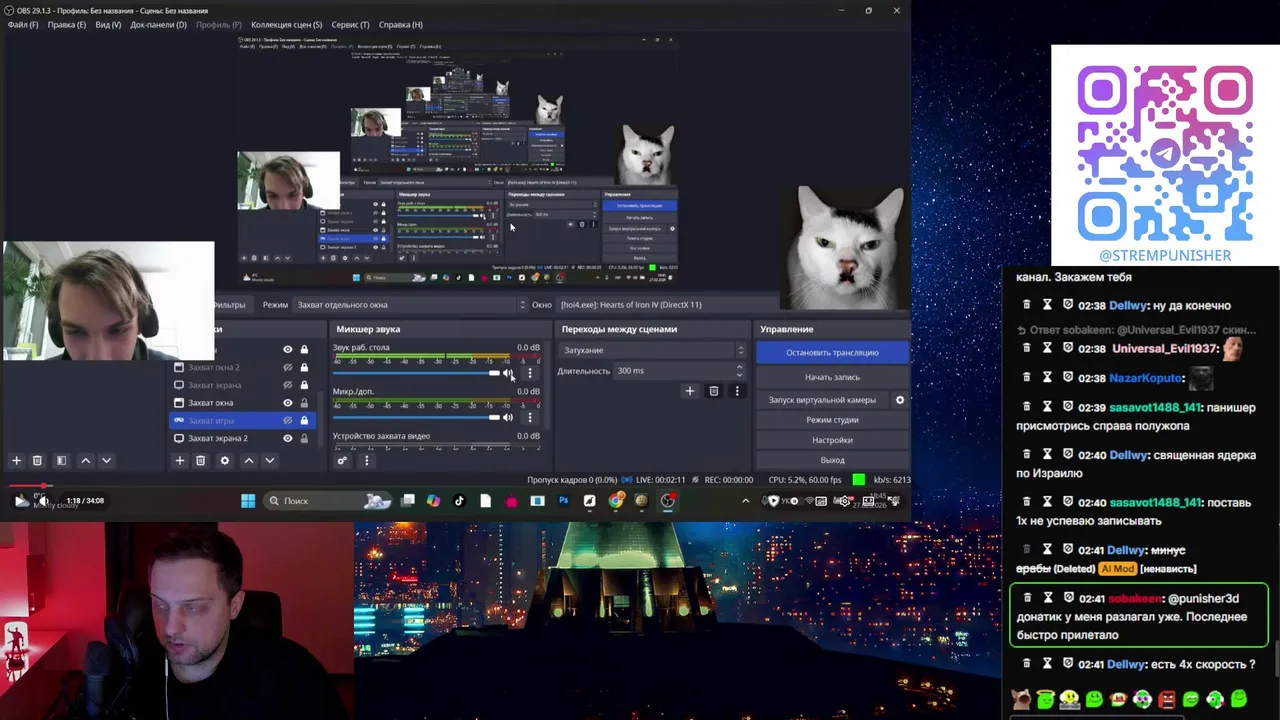Ban Universal_Evil1937 using the shield icon

coord(1068,348)
